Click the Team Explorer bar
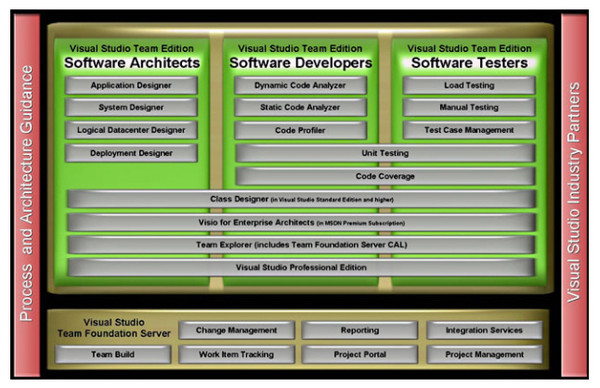This screenshot has height=388, width=600. (x=302, y=245)
